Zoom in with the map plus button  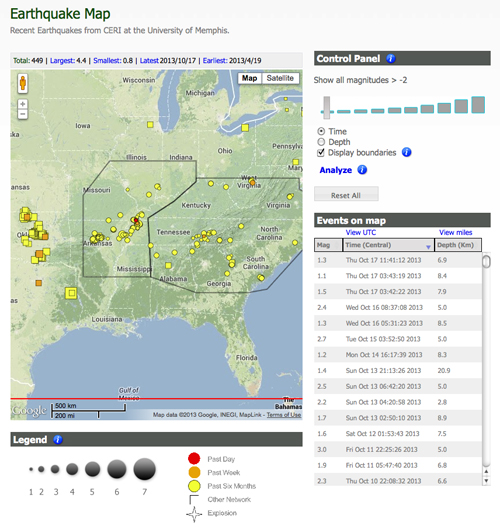tap(23, 104)
